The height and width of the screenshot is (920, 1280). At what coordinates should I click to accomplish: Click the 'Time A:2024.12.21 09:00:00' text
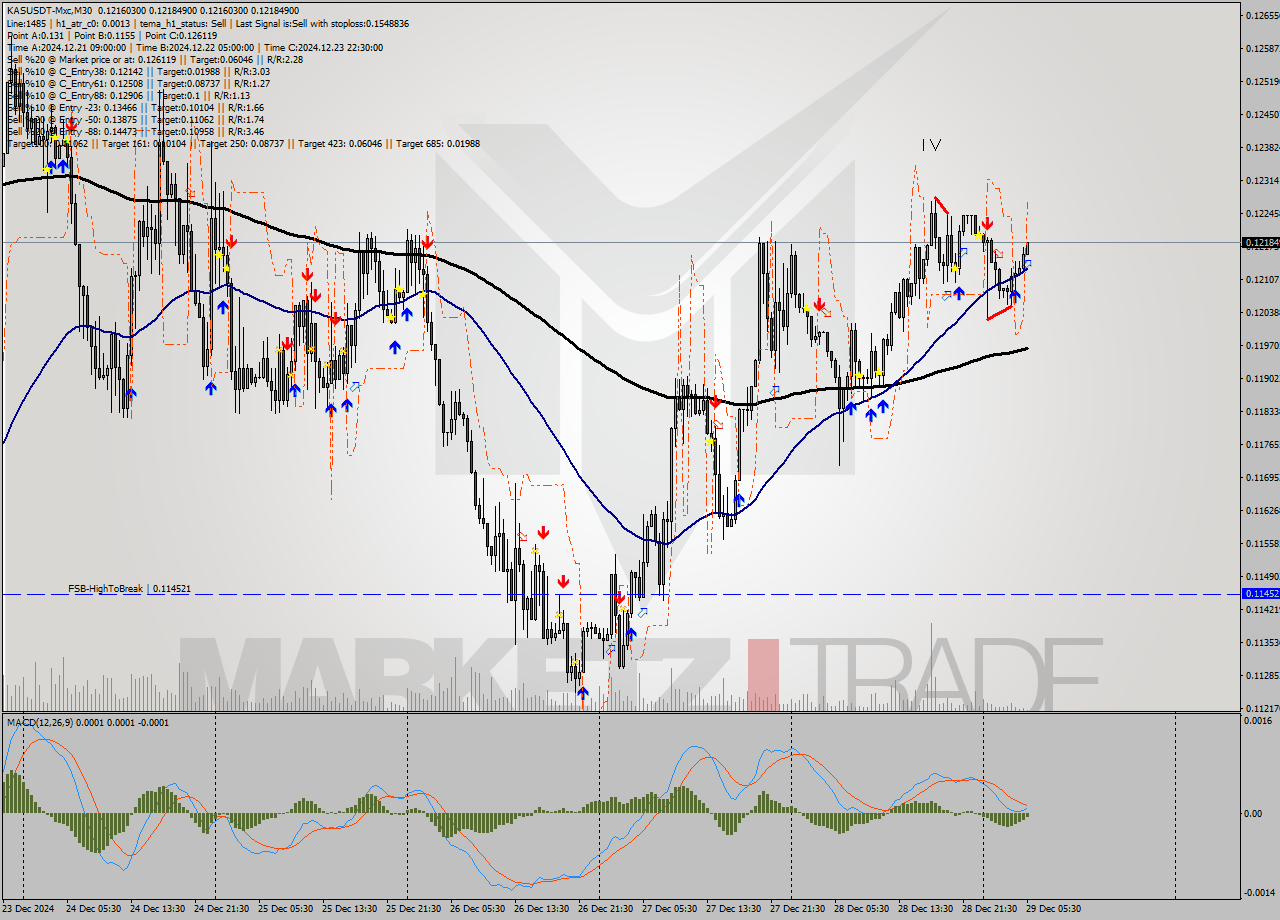click(66, 47)
